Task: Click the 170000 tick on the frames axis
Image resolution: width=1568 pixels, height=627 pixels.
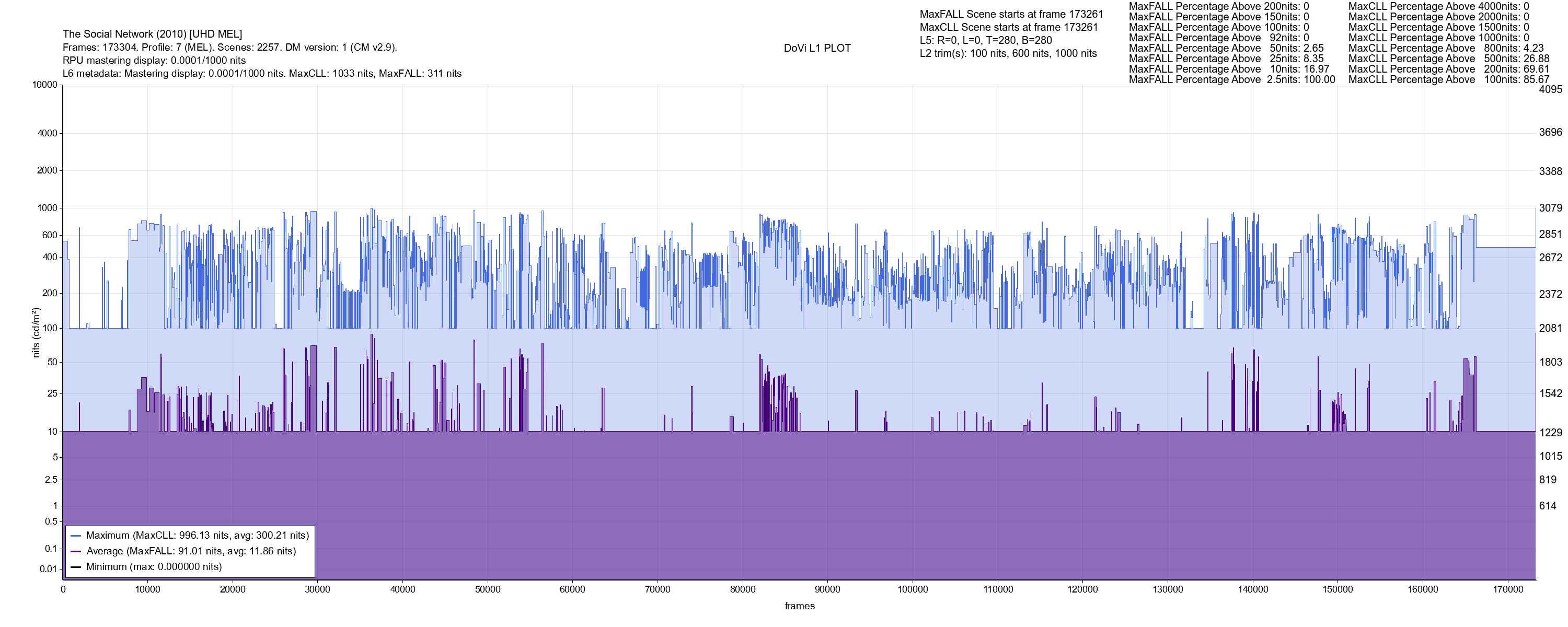Action: pos(1508,590)
